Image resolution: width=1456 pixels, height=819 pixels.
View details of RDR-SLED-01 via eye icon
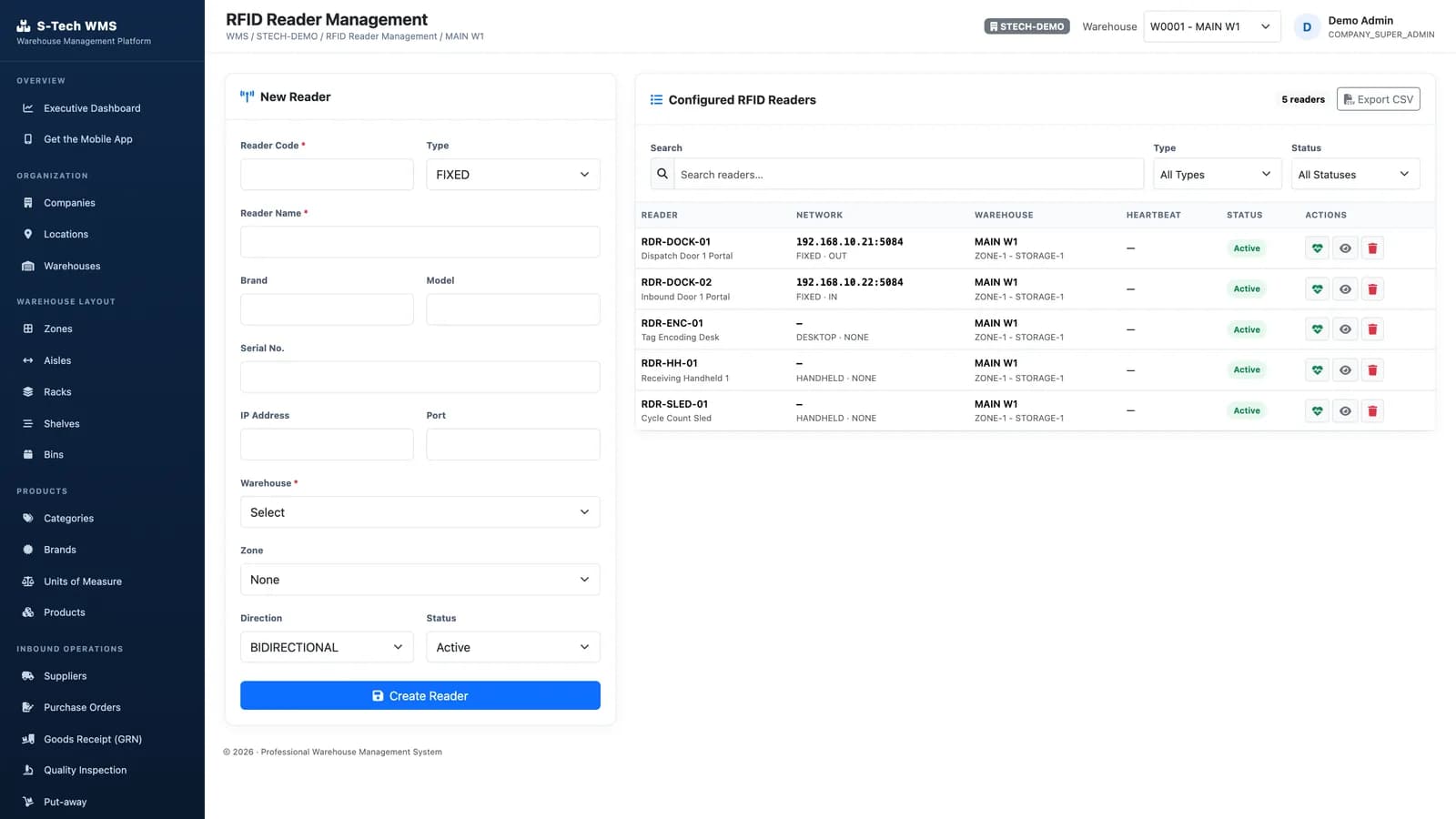point(1345,411)
